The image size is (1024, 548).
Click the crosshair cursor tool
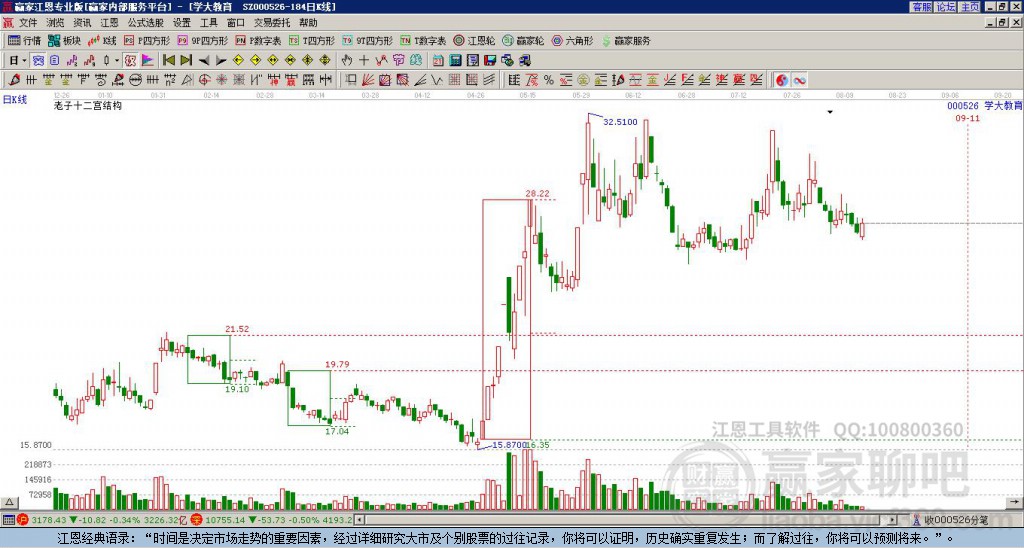(364, 61)
